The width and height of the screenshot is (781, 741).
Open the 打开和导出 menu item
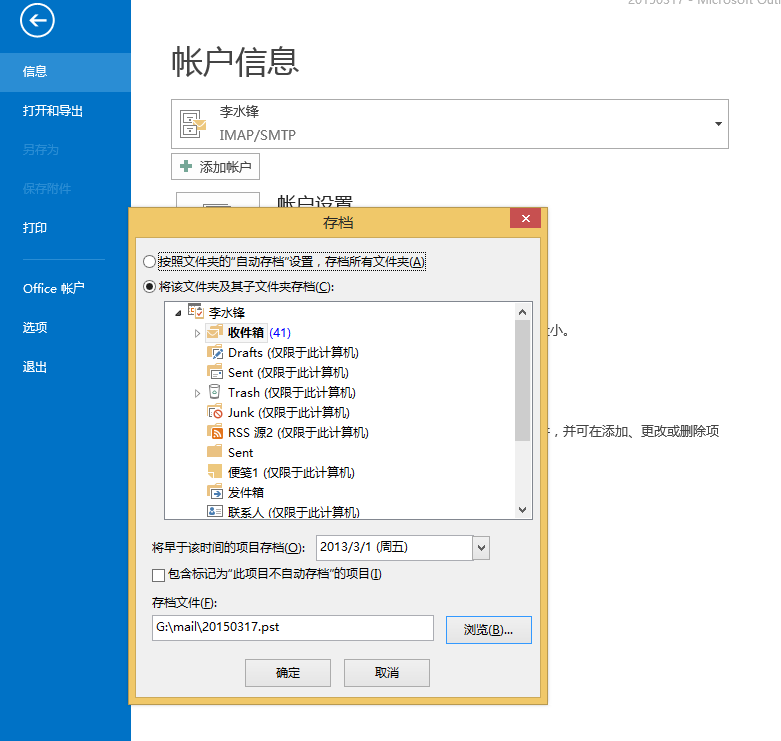pos(53,111)
